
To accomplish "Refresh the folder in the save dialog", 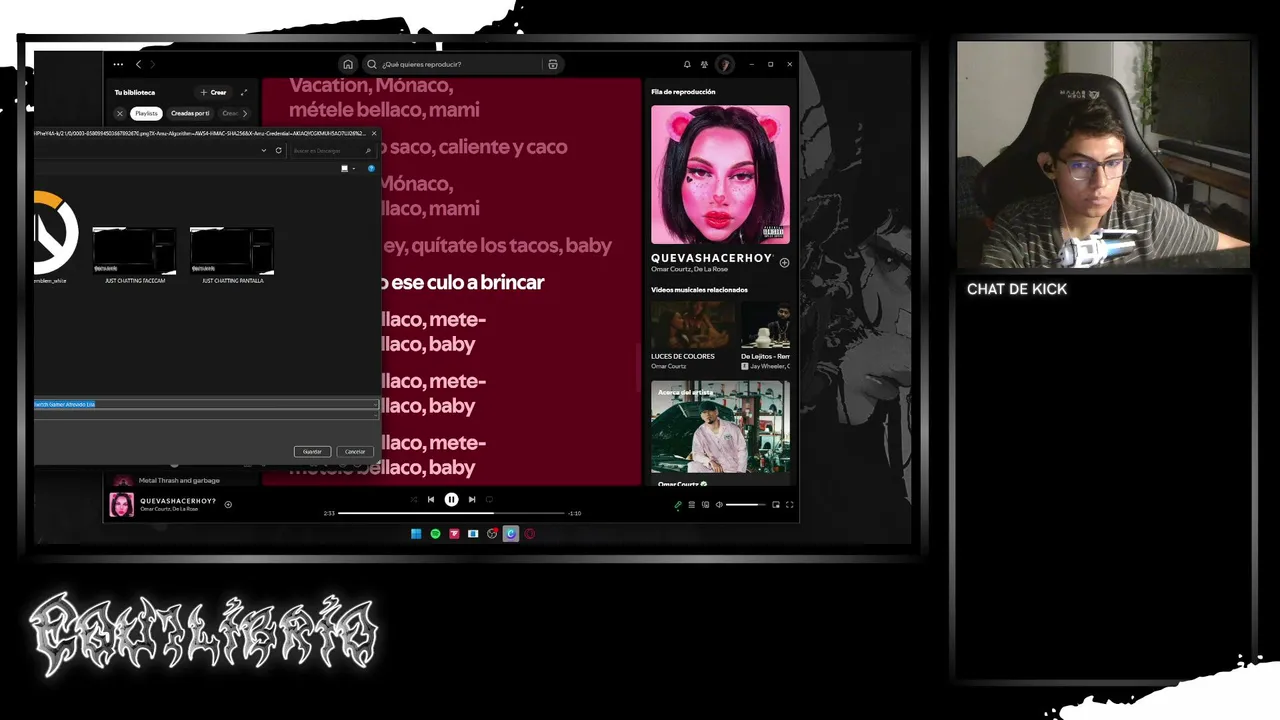I will click(x=278, y=151).
